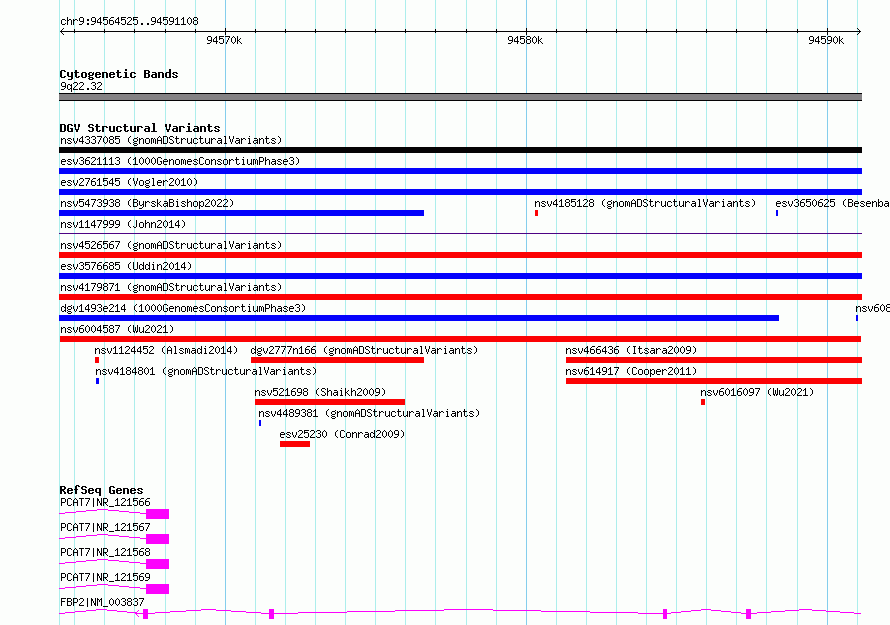Click small red marker under nsv6016097
This screenshot has width=890, height=625.
pos(703,402)
